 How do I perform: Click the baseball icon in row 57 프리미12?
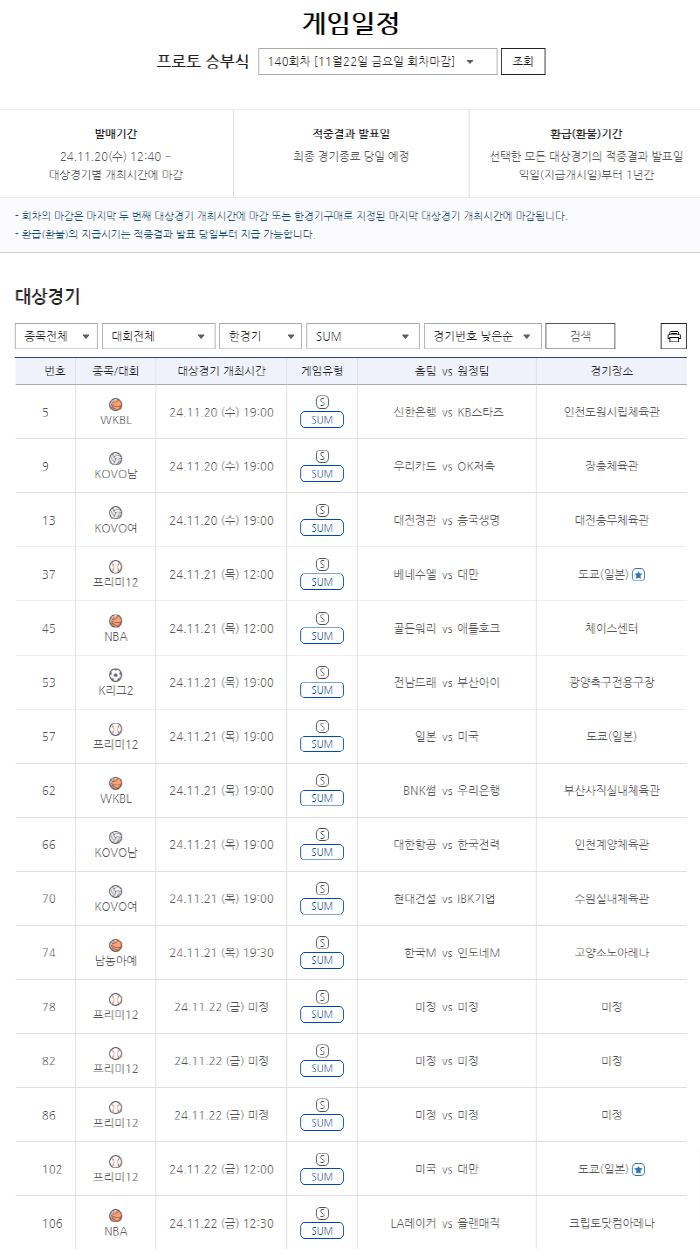(115, 729)
